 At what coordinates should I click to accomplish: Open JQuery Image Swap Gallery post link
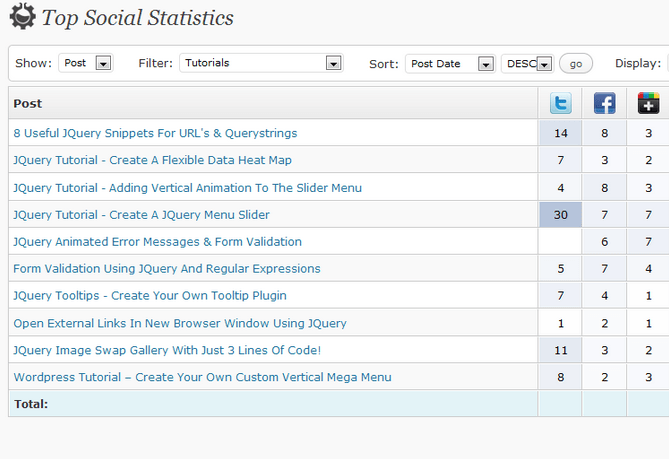click(167, 350)
